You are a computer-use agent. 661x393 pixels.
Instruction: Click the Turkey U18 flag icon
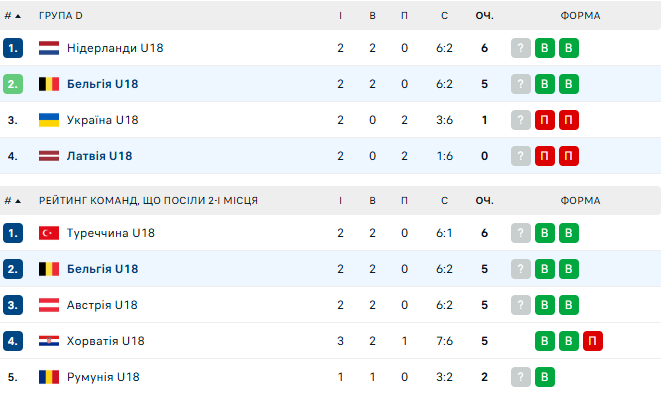(x=49, y=233)
